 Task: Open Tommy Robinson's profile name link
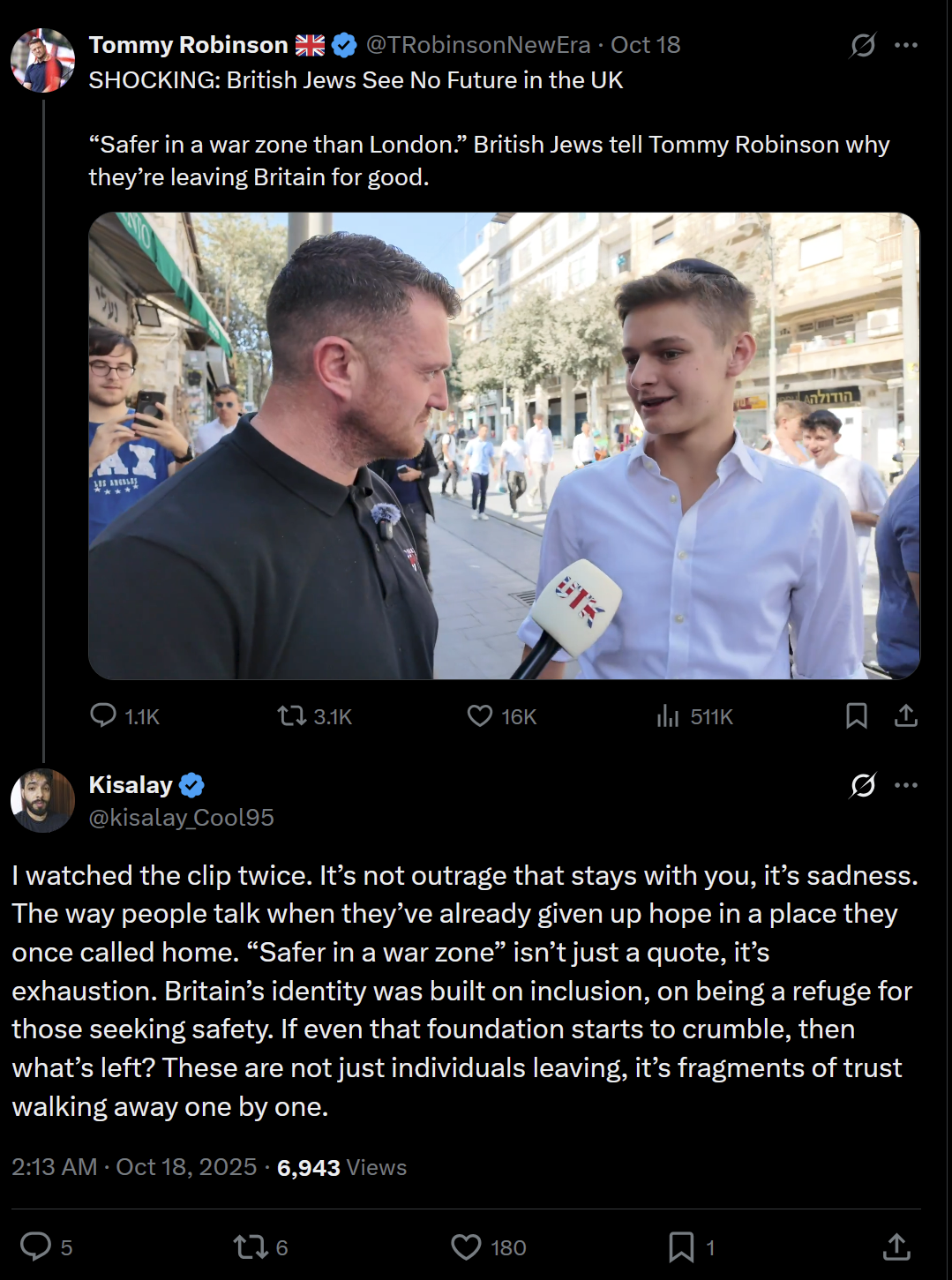(188, 45)
